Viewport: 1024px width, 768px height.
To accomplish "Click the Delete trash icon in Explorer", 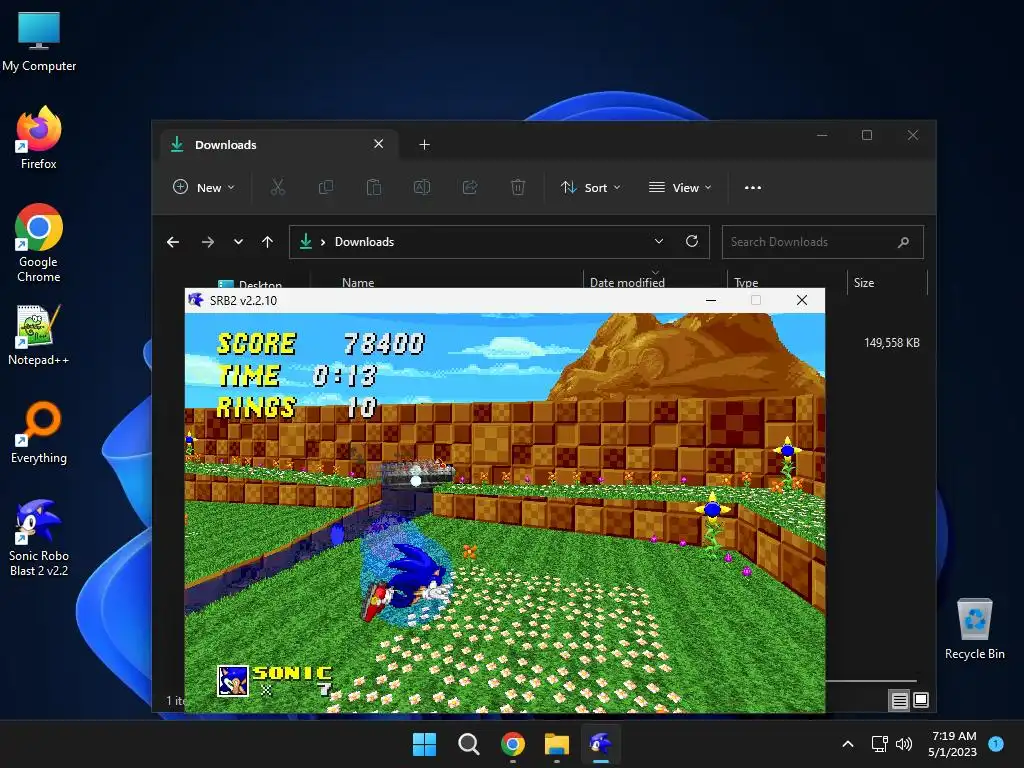I will click(517, 187).
